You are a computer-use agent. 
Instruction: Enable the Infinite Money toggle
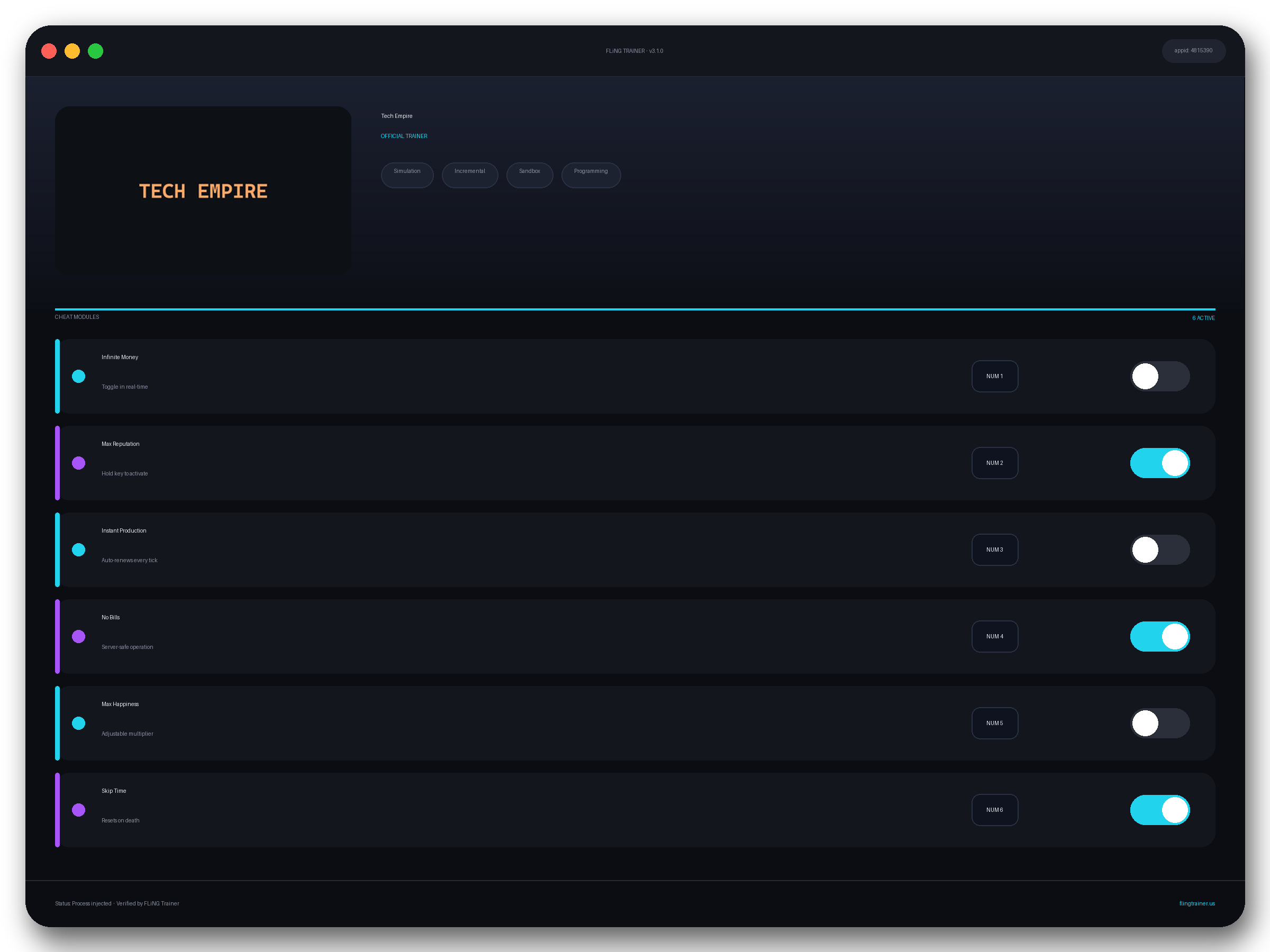1160,377
